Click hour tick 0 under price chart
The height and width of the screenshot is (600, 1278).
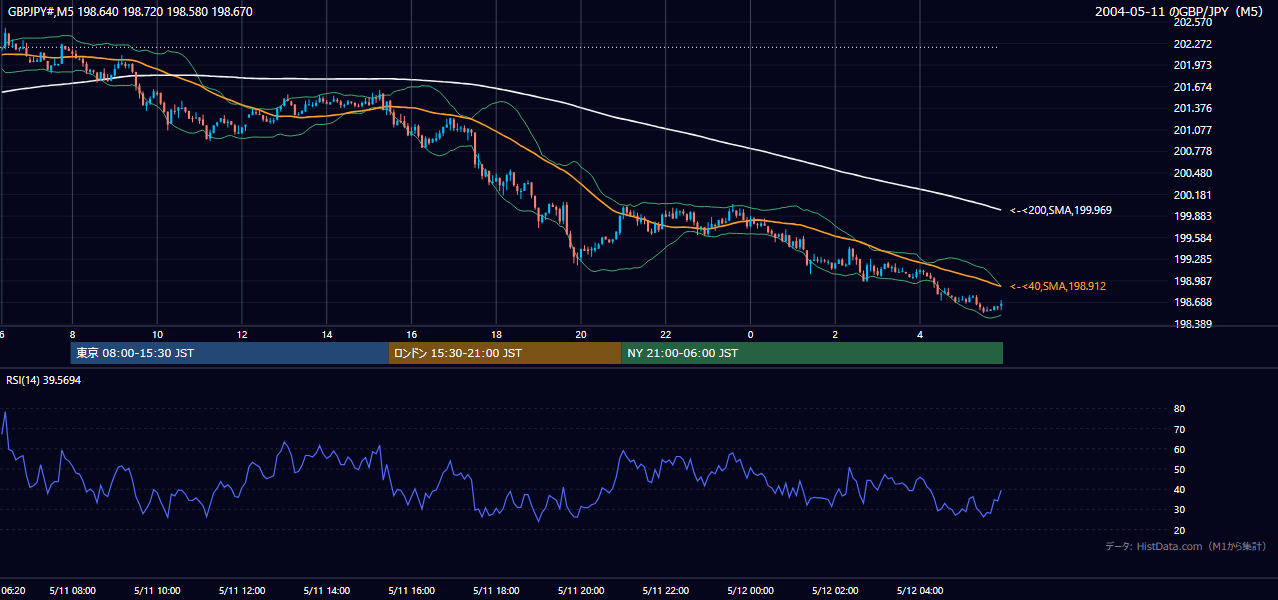click(750, 333)
